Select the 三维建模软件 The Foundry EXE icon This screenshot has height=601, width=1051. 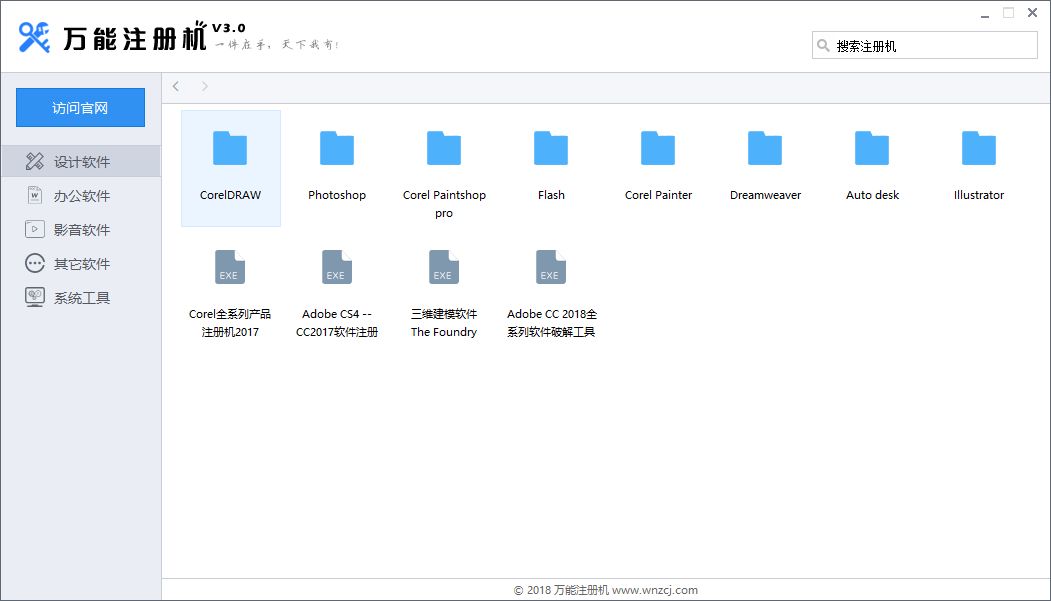pos(444,267)
